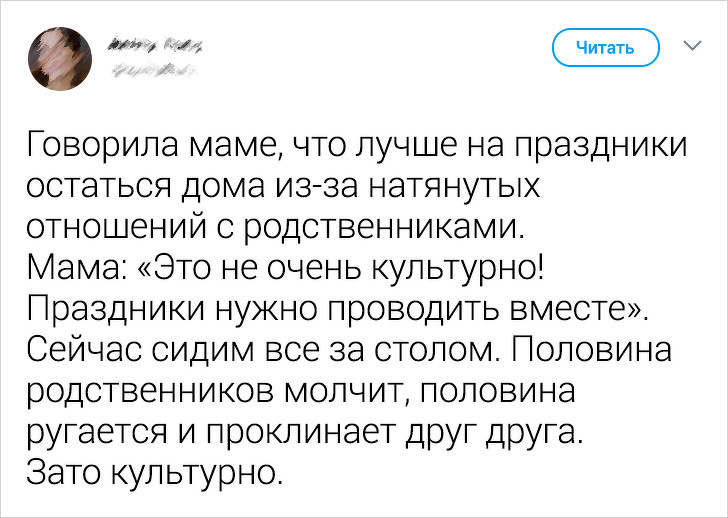Screen dimensions: 728x518
Task: Click the final line 'Зато культурно.'
Action: click(x=149, y=472)
